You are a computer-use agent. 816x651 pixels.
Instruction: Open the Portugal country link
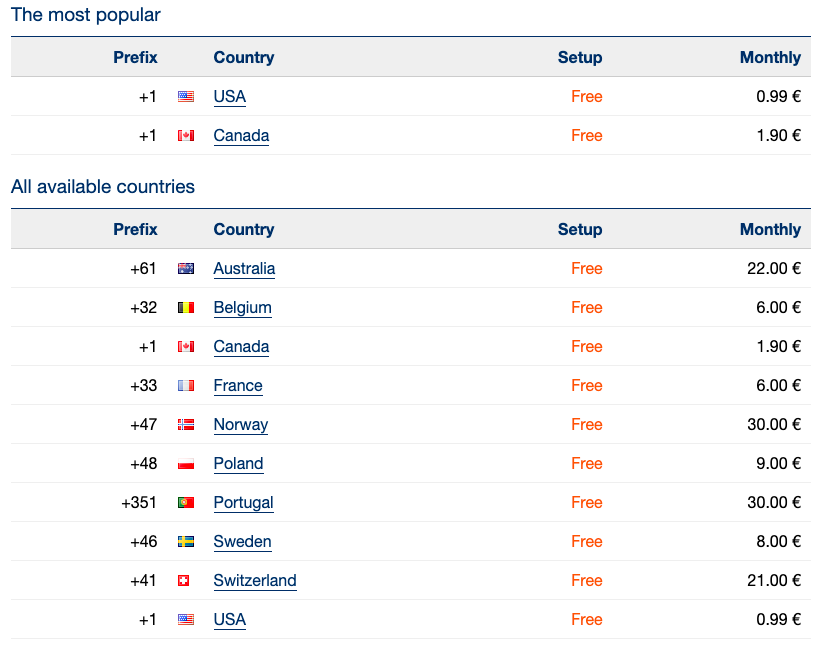pos(244,503)
